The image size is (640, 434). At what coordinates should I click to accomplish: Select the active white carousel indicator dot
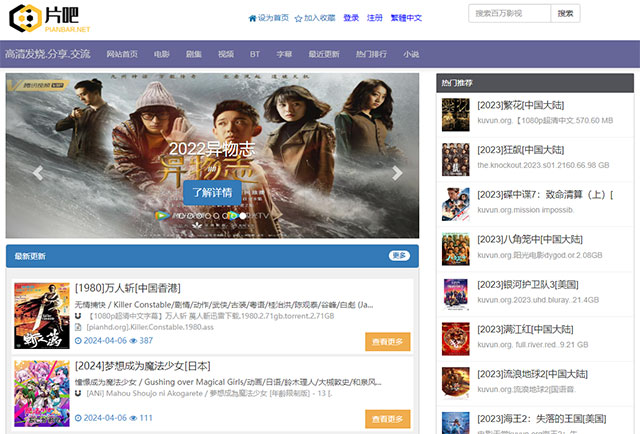click(x=242, y=216)
